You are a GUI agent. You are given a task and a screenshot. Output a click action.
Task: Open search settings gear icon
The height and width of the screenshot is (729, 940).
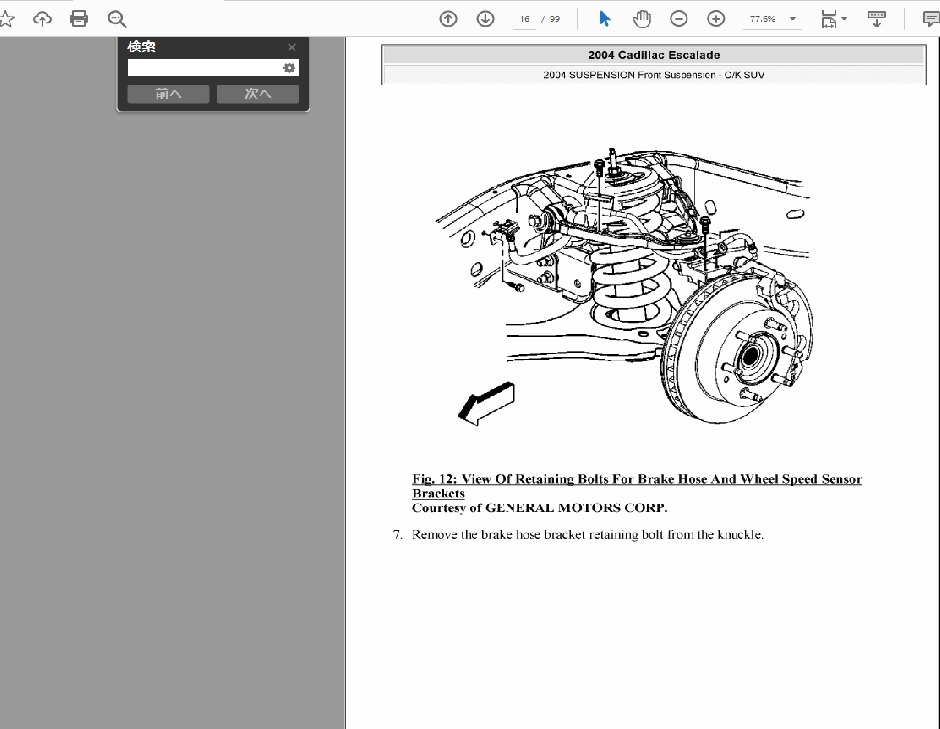289,68
